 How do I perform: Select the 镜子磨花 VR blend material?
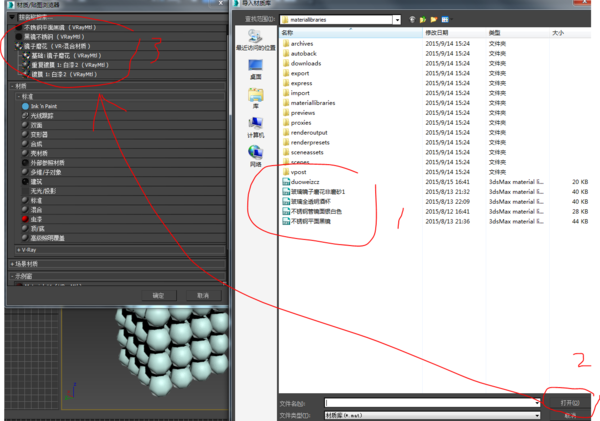click(x=53, y=46)
